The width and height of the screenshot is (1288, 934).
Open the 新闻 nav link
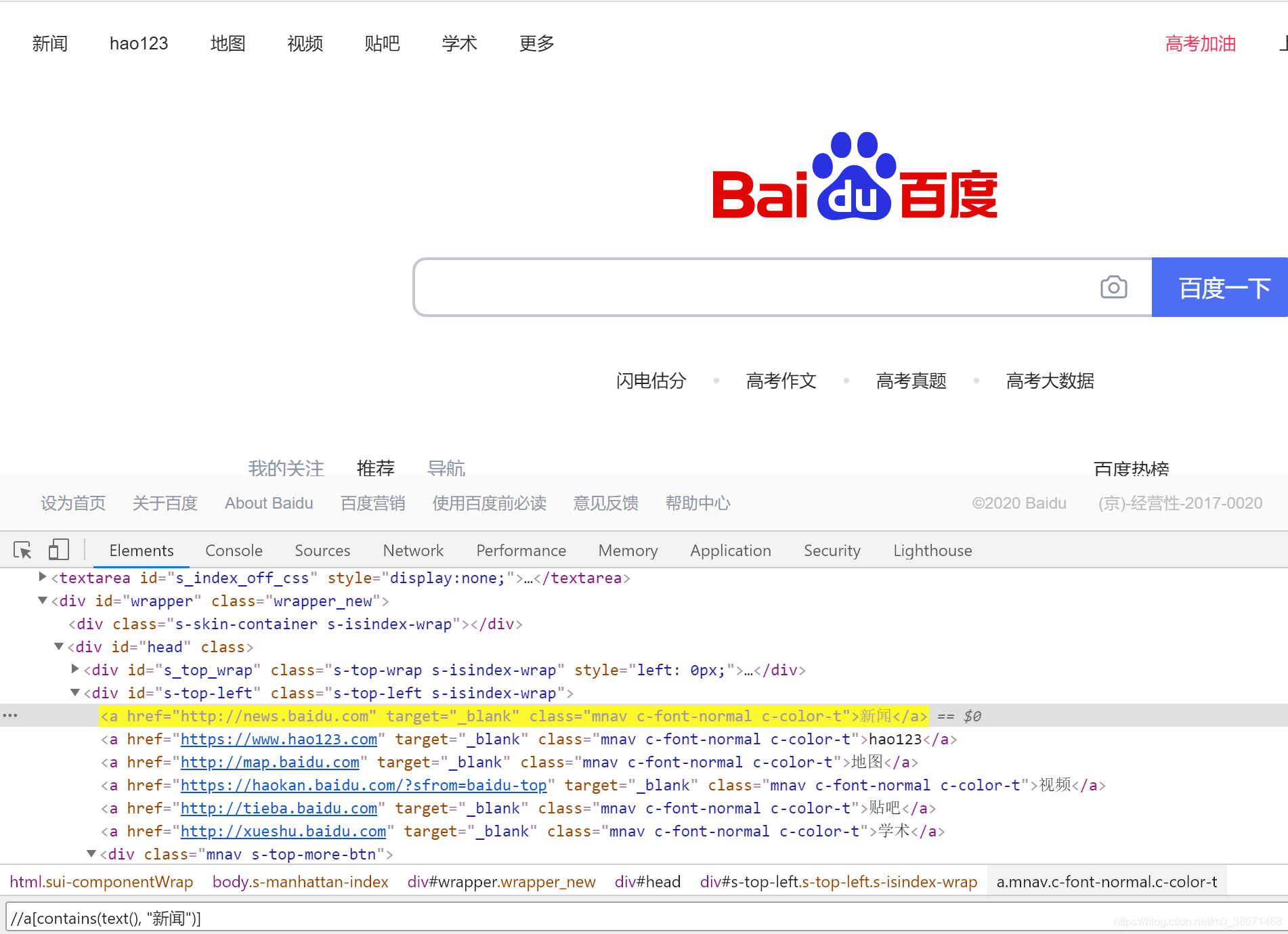pyautogui.click(x=50, y=43)
